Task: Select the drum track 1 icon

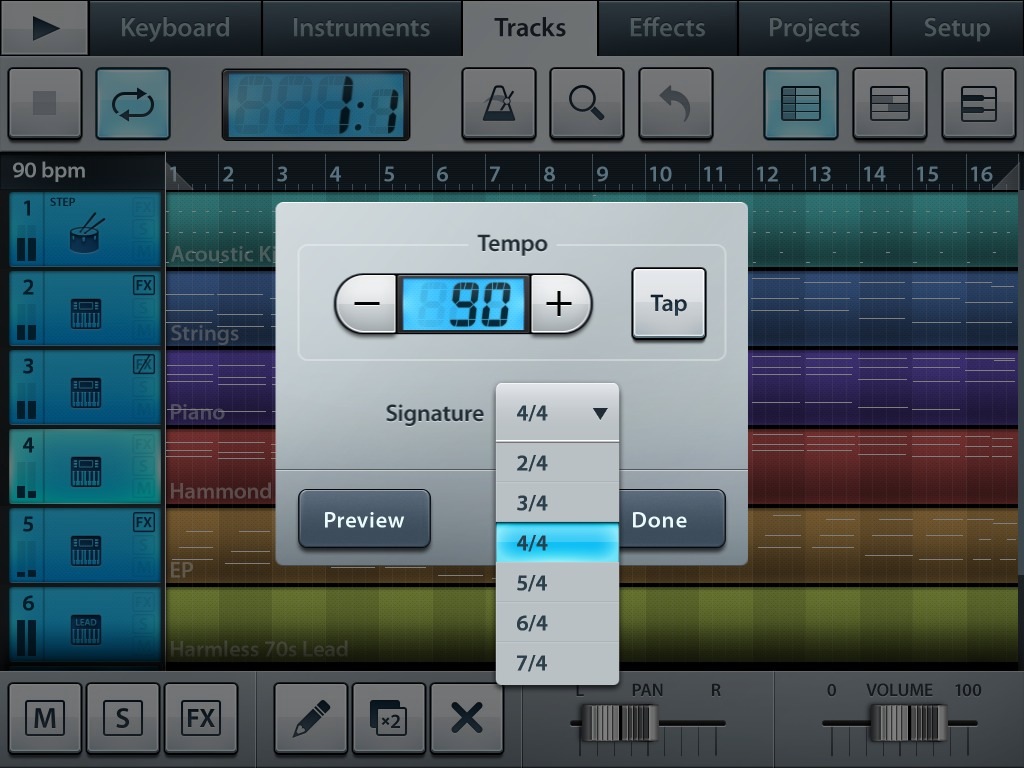Action: [x=86, y=232]
